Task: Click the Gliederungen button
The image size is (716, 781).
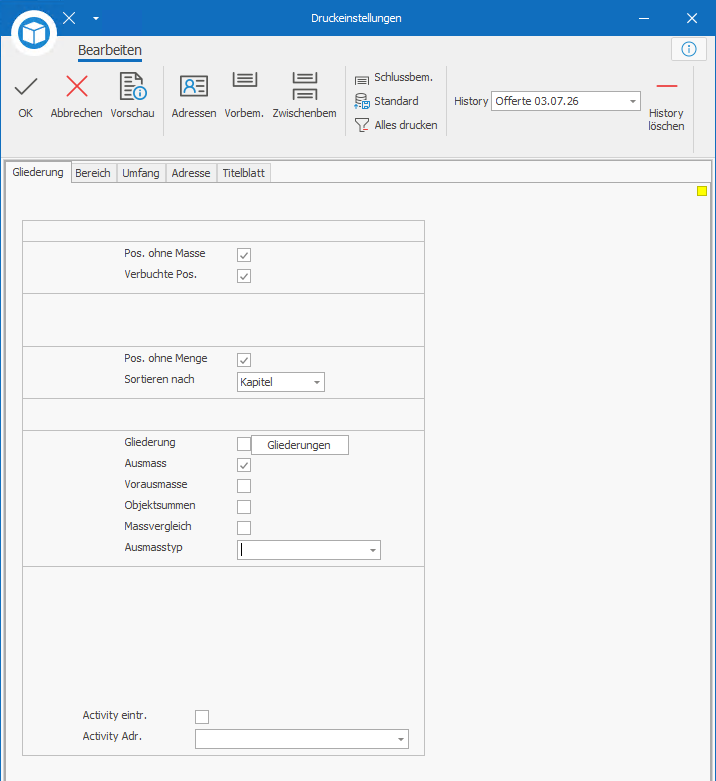Action: (x=300, y=445)
